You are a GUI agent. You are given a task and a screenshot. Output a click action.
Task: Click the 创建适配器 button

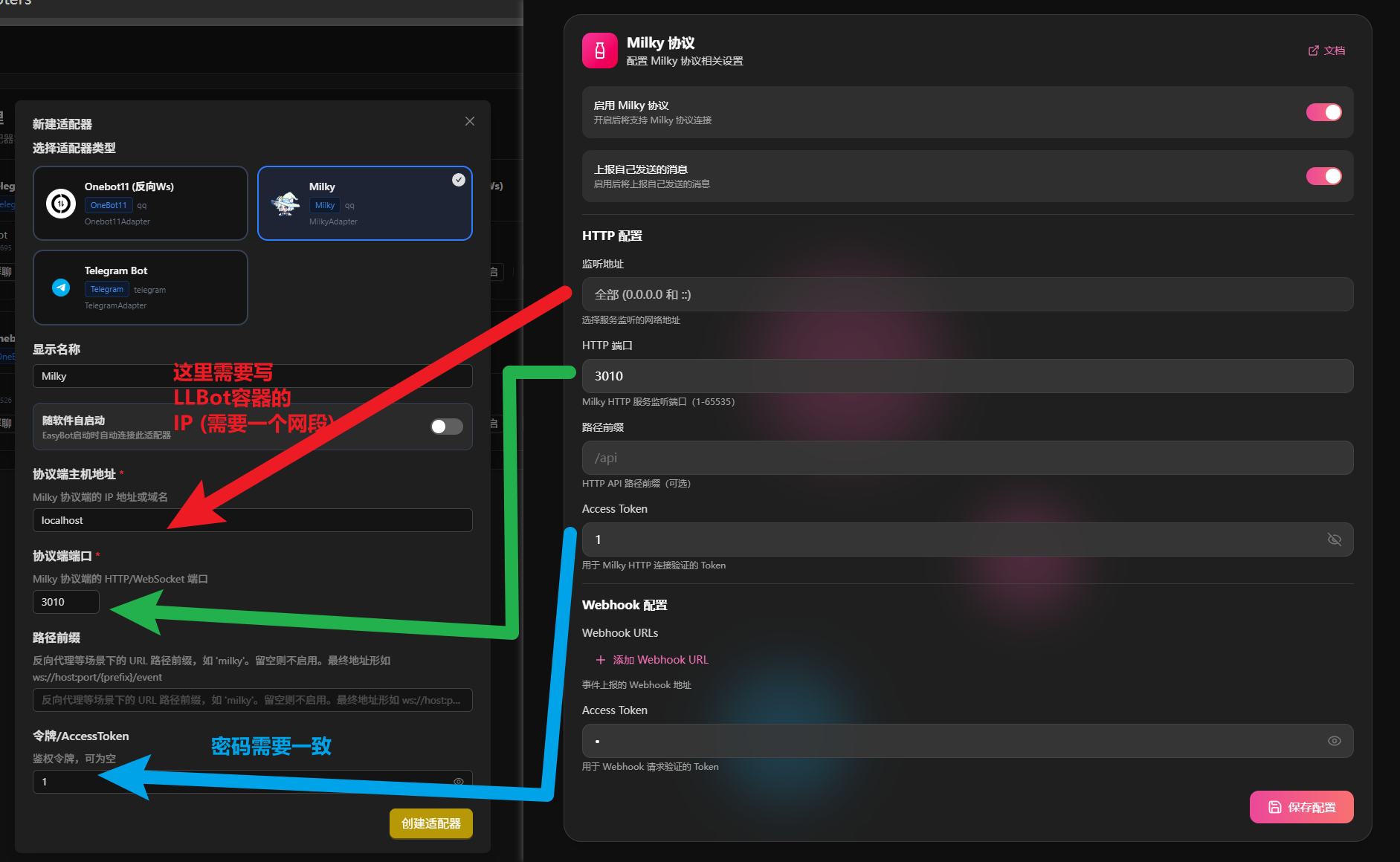coord(431,823)
